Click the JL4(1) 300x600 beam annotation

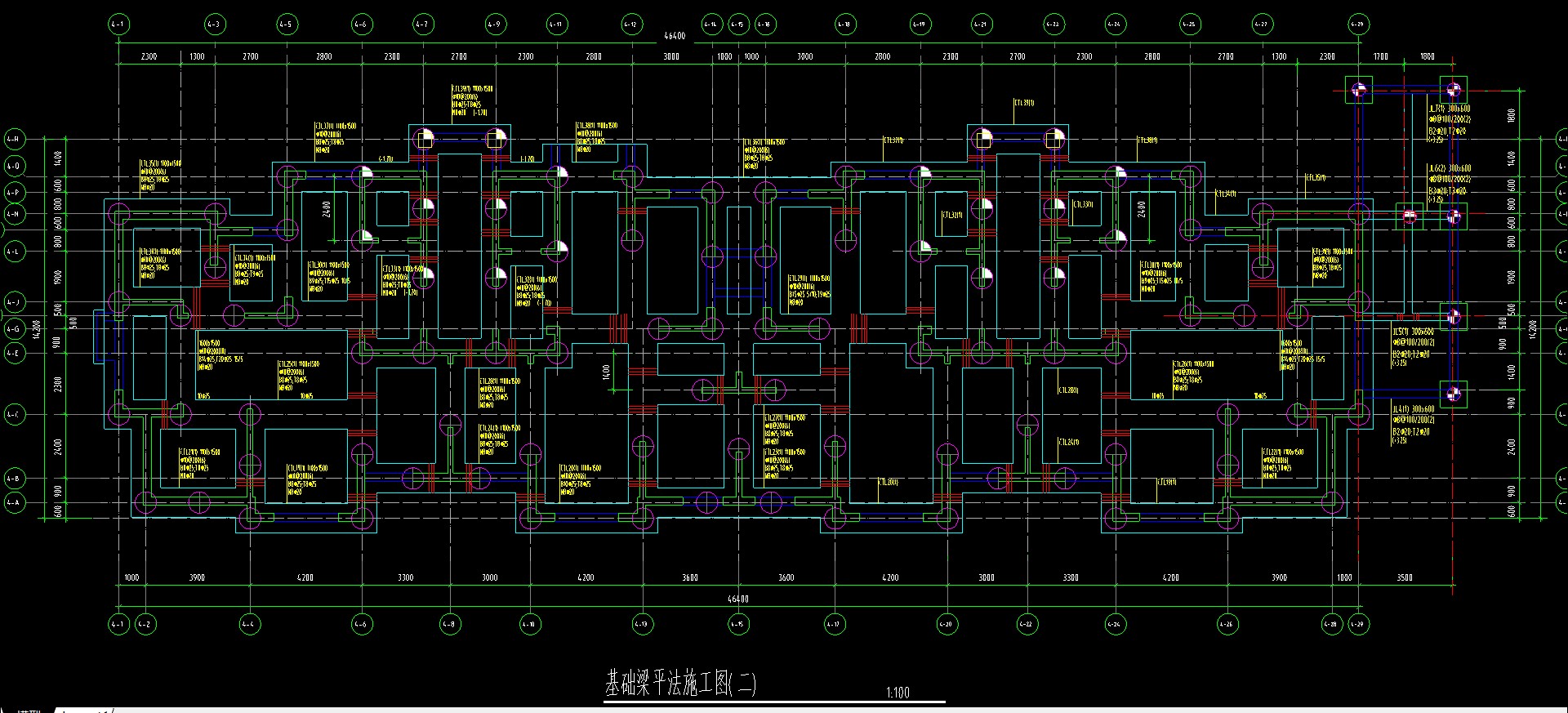tap(1414, 409)
